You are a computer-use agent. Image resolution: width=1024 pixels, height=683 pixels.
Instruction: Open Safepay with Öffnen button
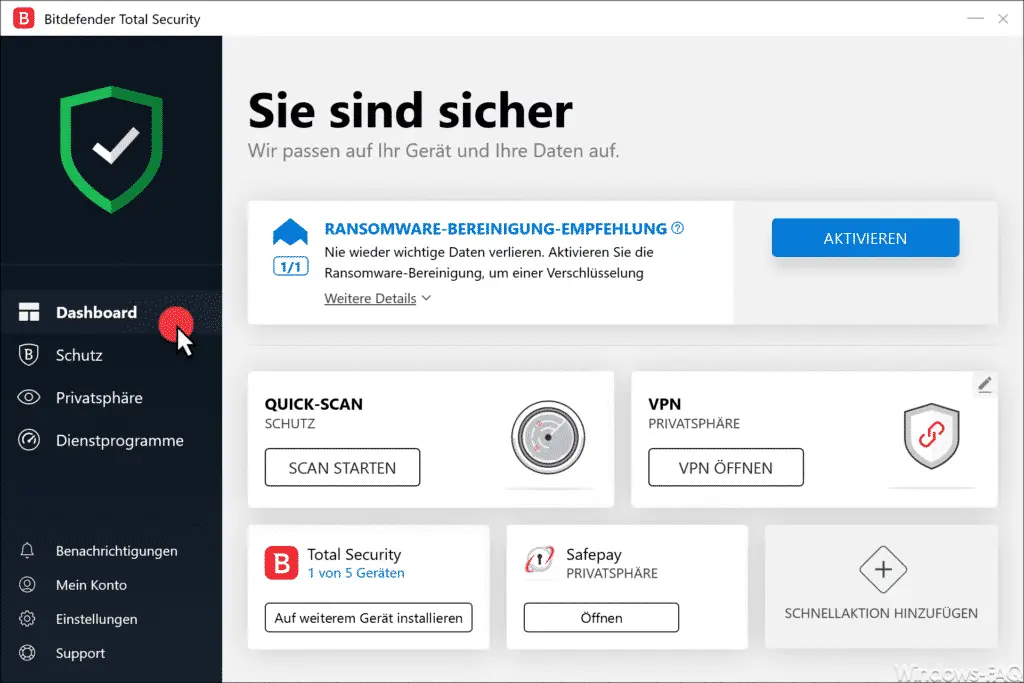tap(601, 617)
